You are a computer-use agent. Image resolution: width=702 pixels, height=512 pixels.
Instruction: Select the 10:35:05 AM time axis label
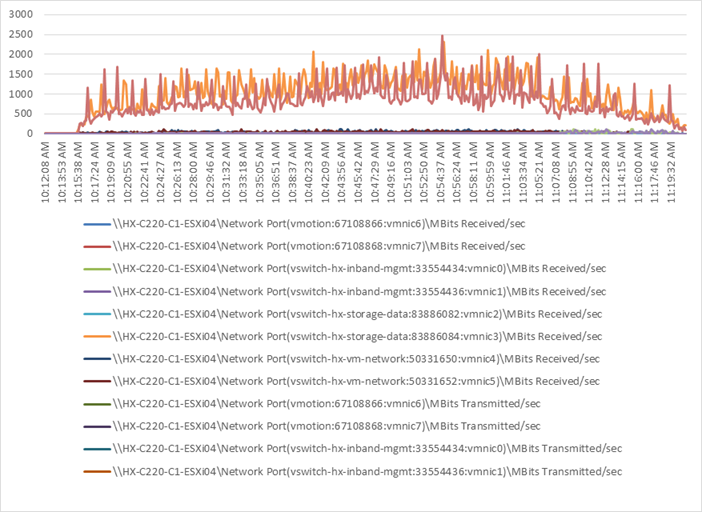[x=259, y=172]
